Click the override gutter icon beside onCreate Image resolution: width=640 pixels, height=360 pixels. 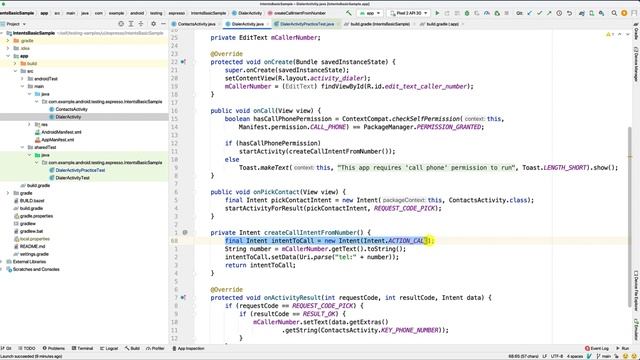184,62
